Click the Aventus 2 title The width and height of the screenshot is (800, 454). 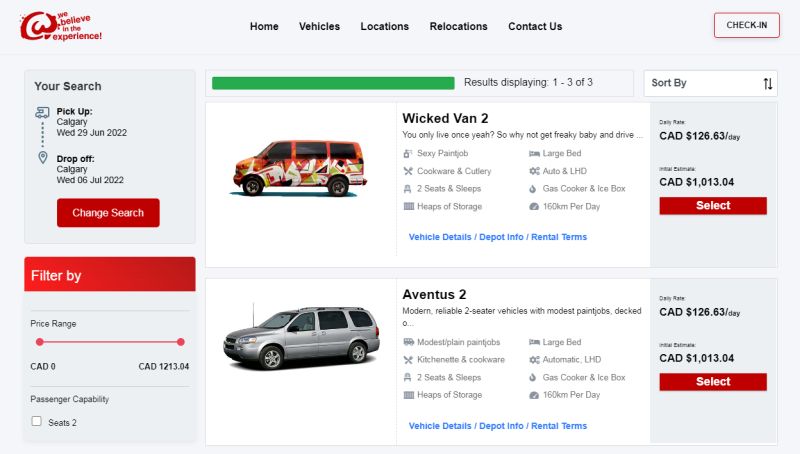[434, 294]
